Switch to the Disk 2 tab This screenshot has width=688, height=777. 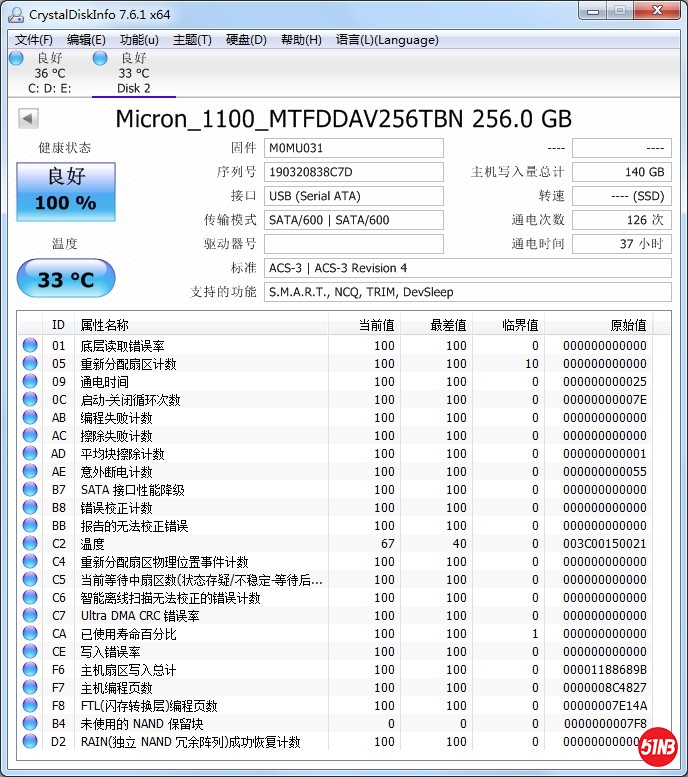(133, 73)
